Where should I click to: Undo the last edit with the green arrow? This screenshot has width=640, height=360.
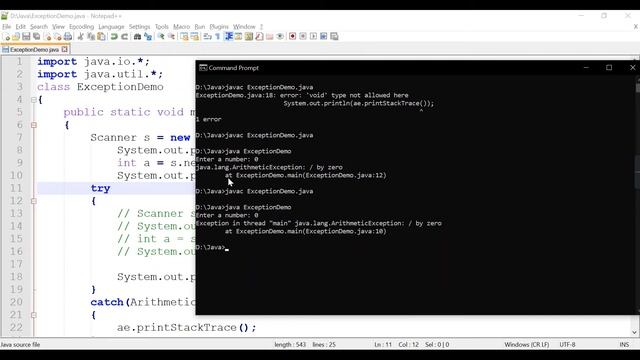coord(114,36)
